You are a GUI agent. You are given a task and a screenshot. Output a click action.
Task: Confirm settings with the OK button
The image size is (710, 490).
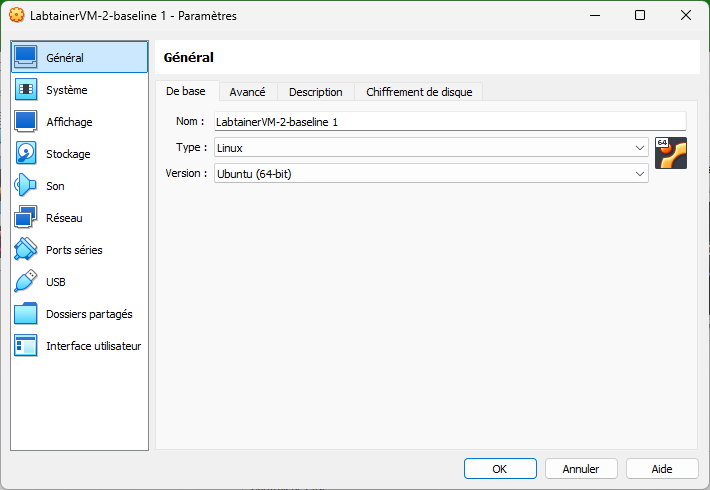(500, 468)
